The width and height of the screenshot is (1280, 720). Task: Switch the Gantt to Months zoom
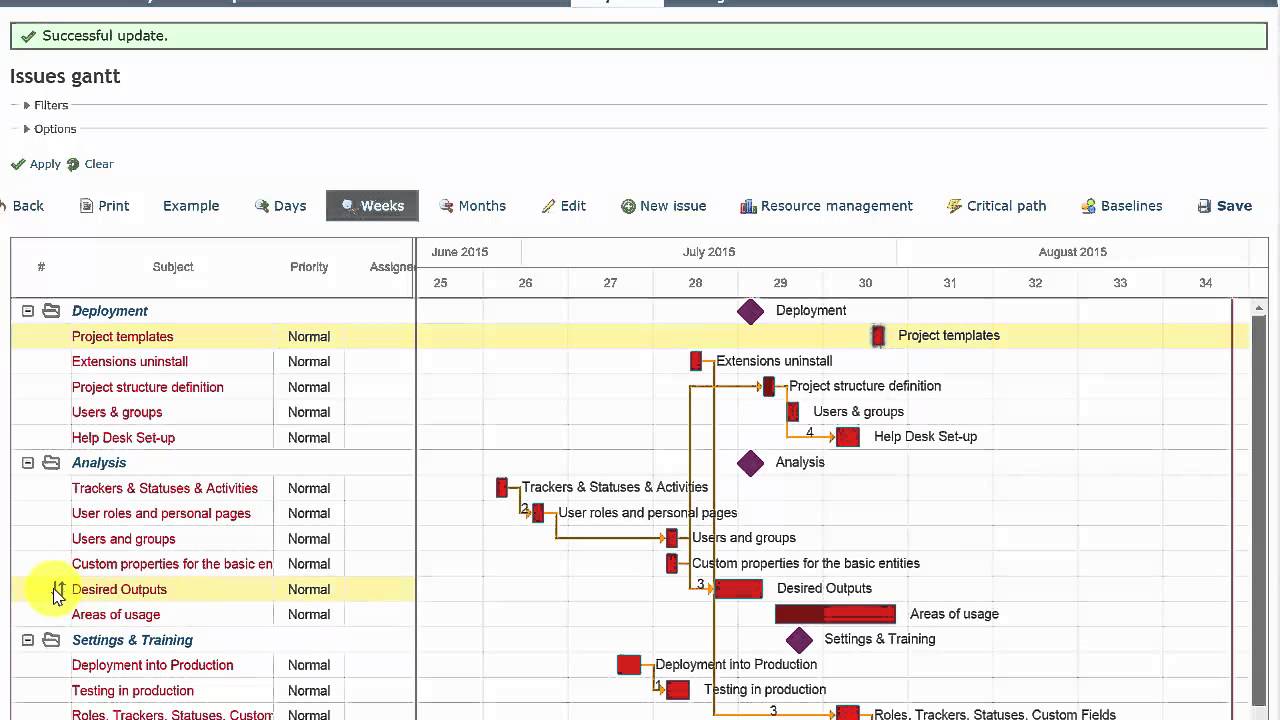point(472,206)
